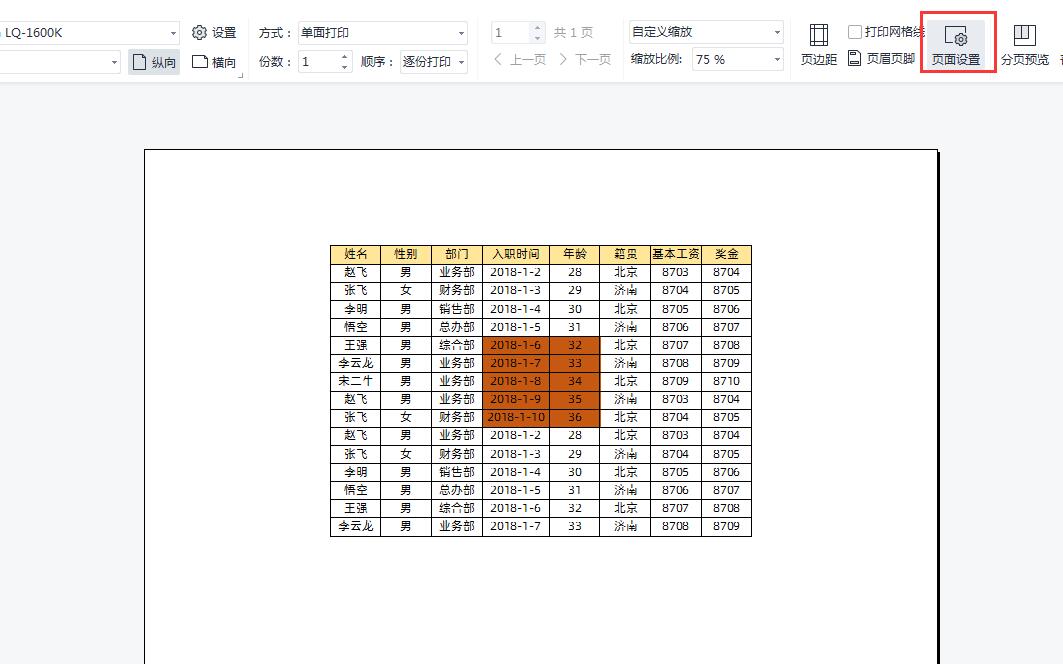The width and height of the screenshot is (1063, 664).
Task: Click the page number input field
Action: click(x=512, y=31)
